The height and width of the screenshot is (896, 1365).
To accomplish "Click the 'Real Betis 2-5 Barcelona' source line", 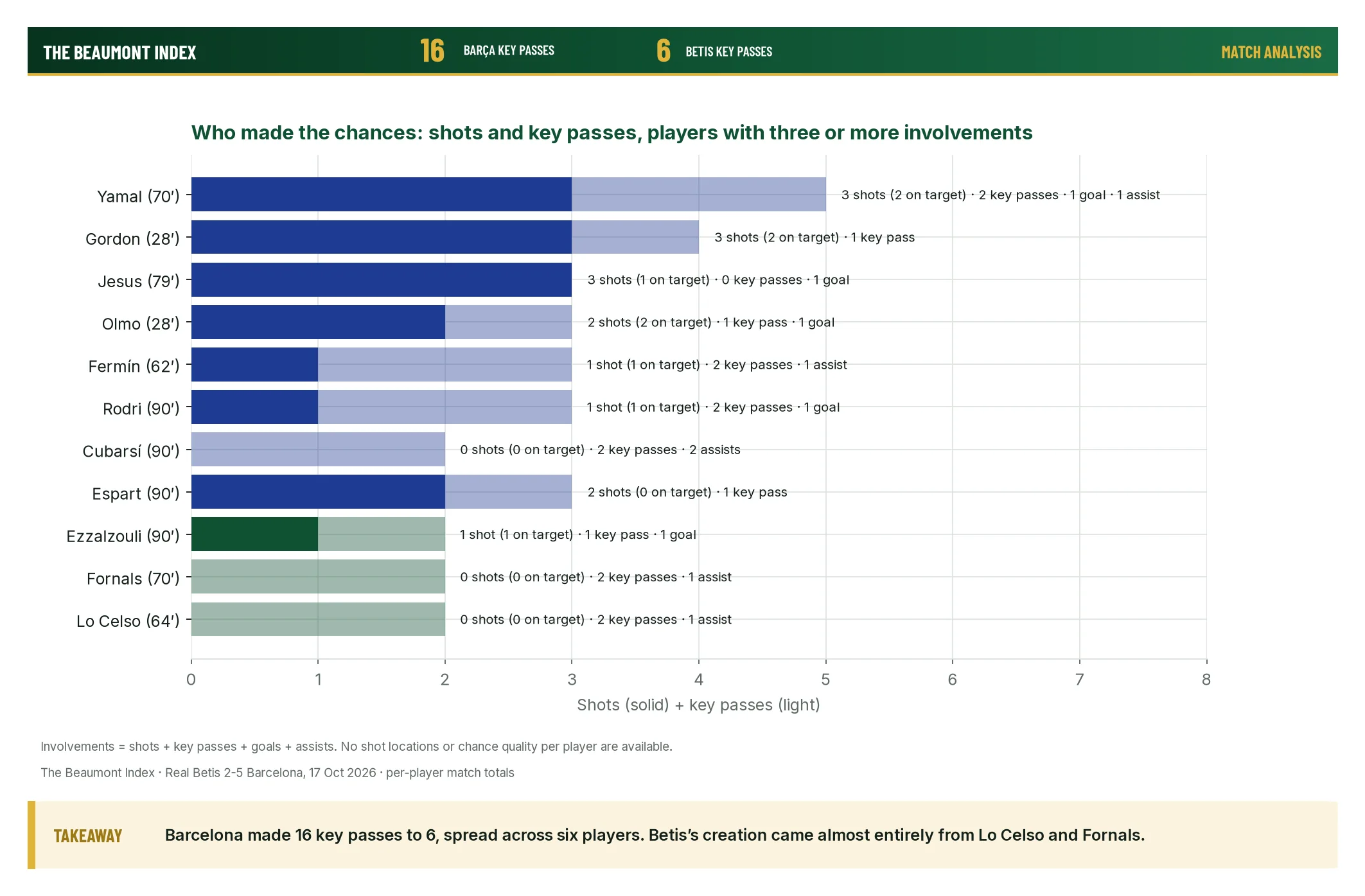I will tap(277, 773).
